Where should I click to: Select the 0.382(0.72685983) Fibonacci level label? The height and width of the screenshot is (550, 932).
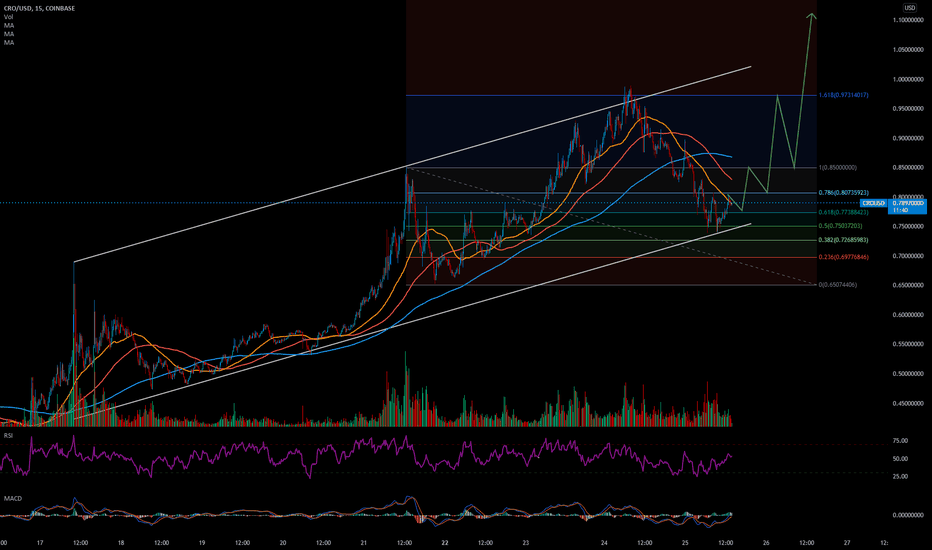click(843, 240)
